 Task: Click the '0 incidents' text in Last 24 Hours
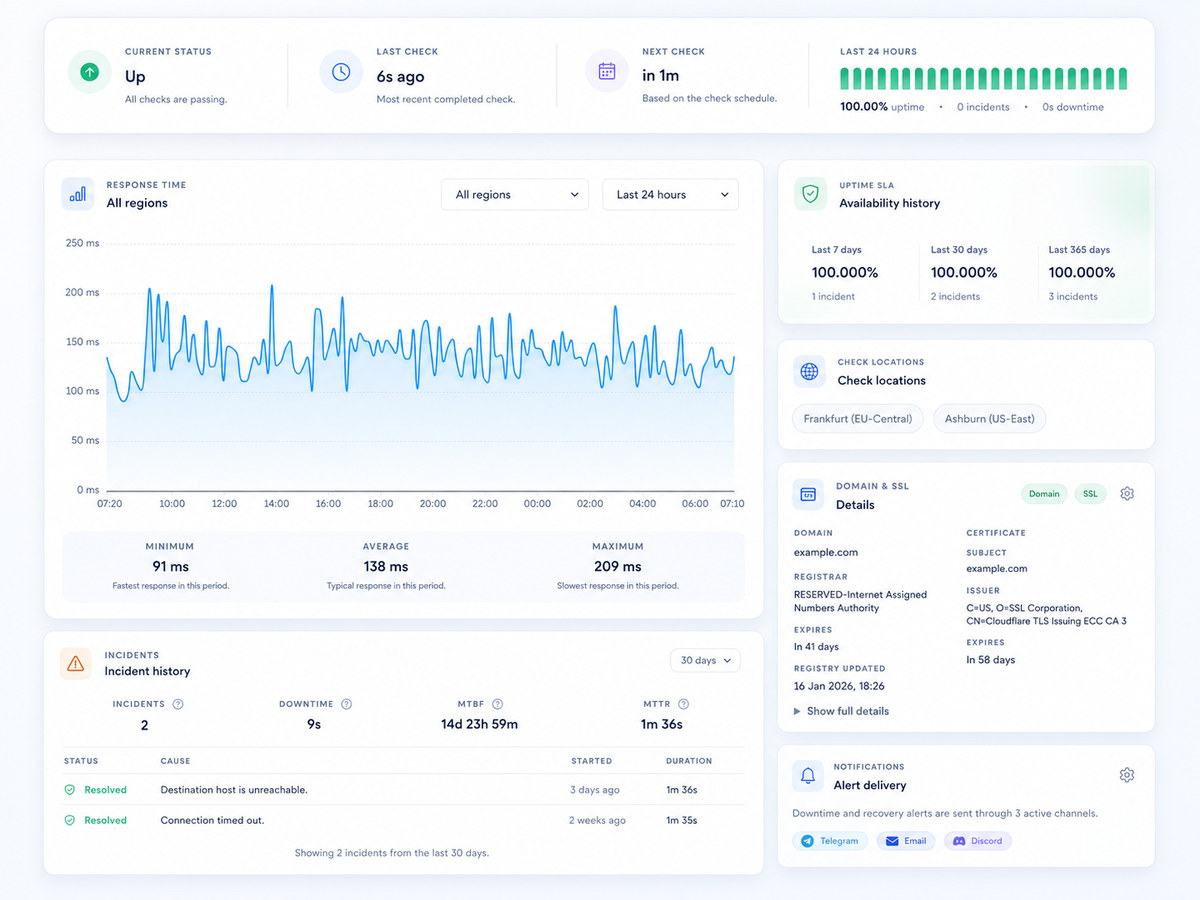click(983, 107)
